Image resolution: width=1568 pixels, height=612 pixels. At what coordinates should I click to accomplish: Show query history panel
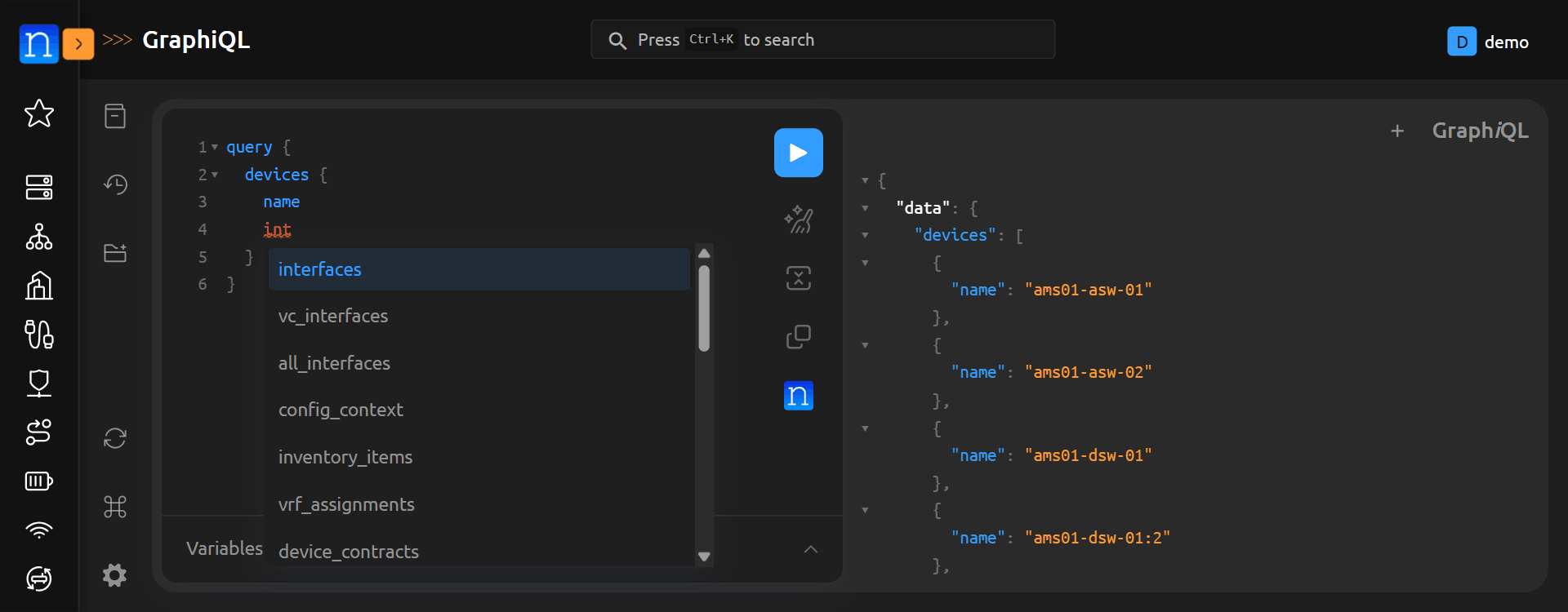click(115, 184)
